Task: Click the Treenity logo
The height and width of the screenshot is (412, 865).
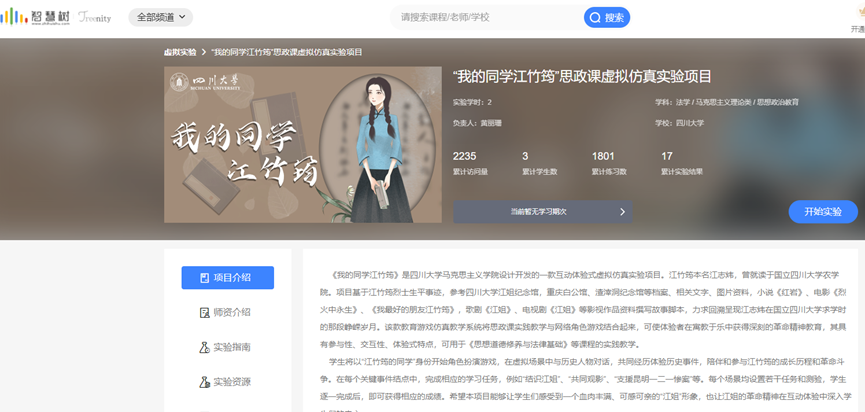Action: [x=93, y=18]
